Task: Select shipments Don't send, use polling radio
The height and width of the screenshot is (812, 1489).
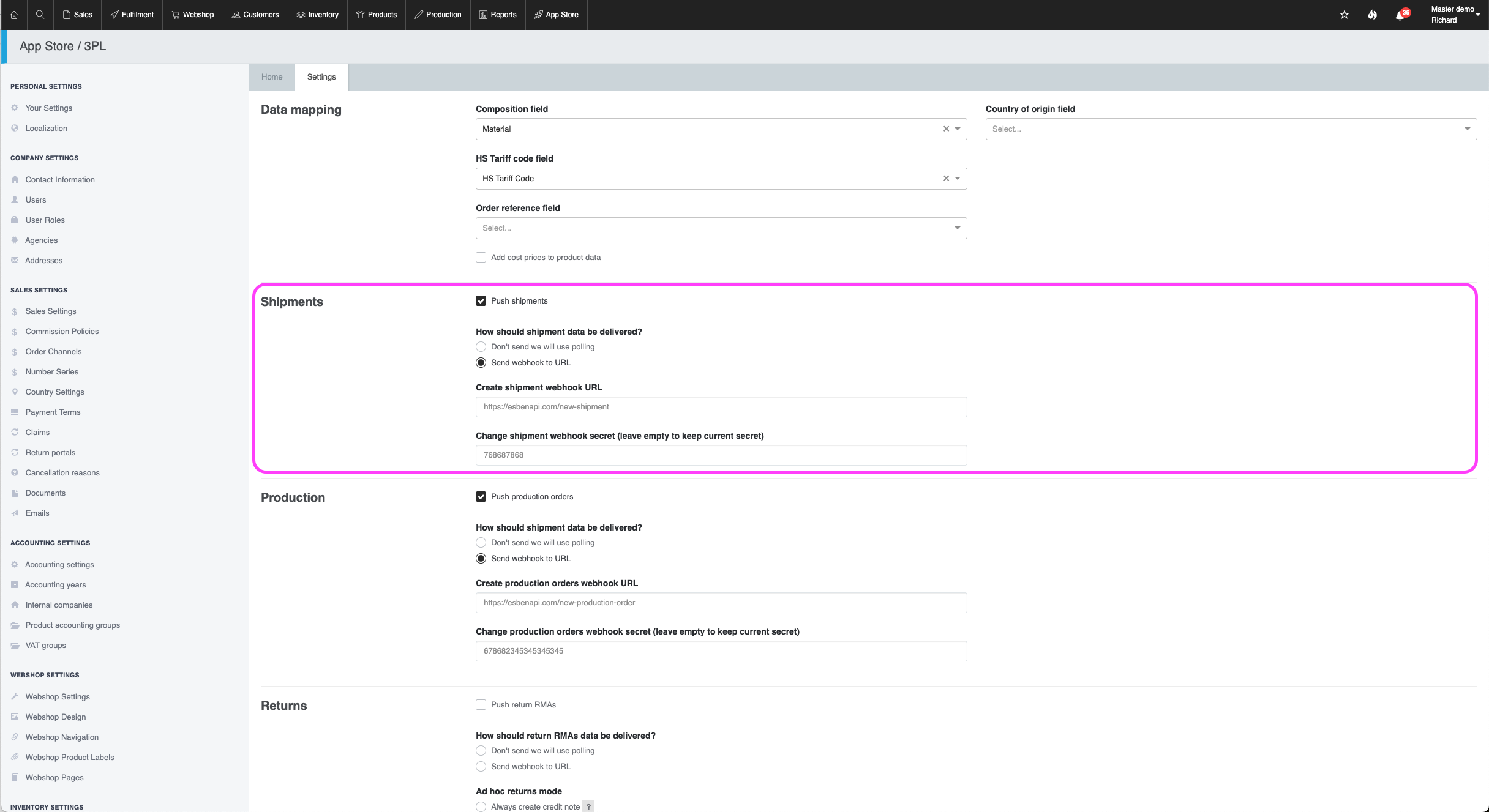Action: click(481, 347)
